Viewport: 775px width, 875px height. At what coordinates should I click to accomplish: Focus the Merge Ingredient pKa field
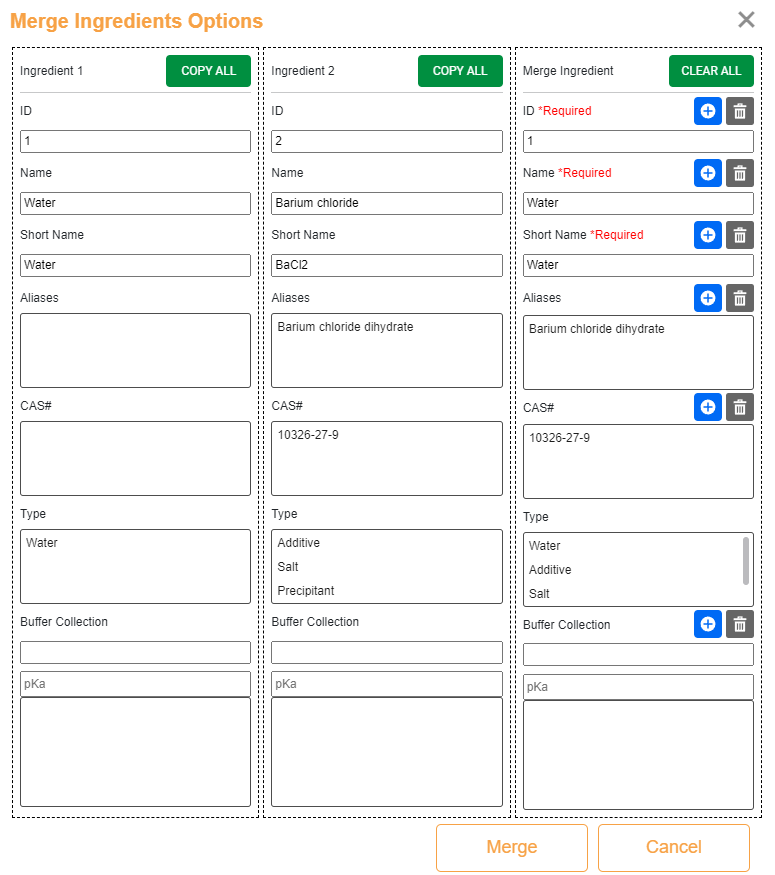coord(637,688)
